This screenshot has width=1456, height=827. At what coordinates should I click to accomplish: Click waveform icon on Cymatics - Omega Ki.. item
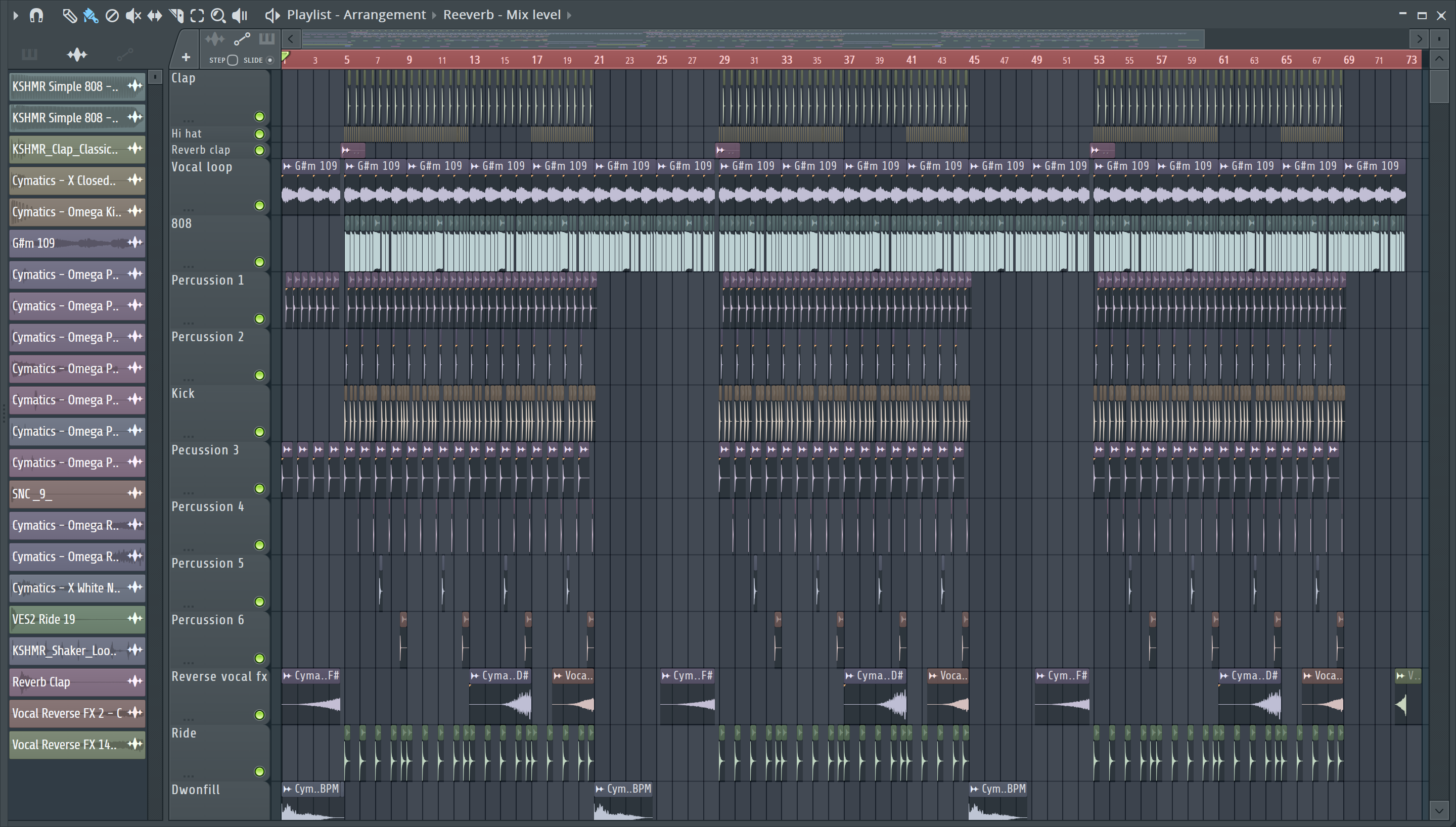tap(134, 211)
